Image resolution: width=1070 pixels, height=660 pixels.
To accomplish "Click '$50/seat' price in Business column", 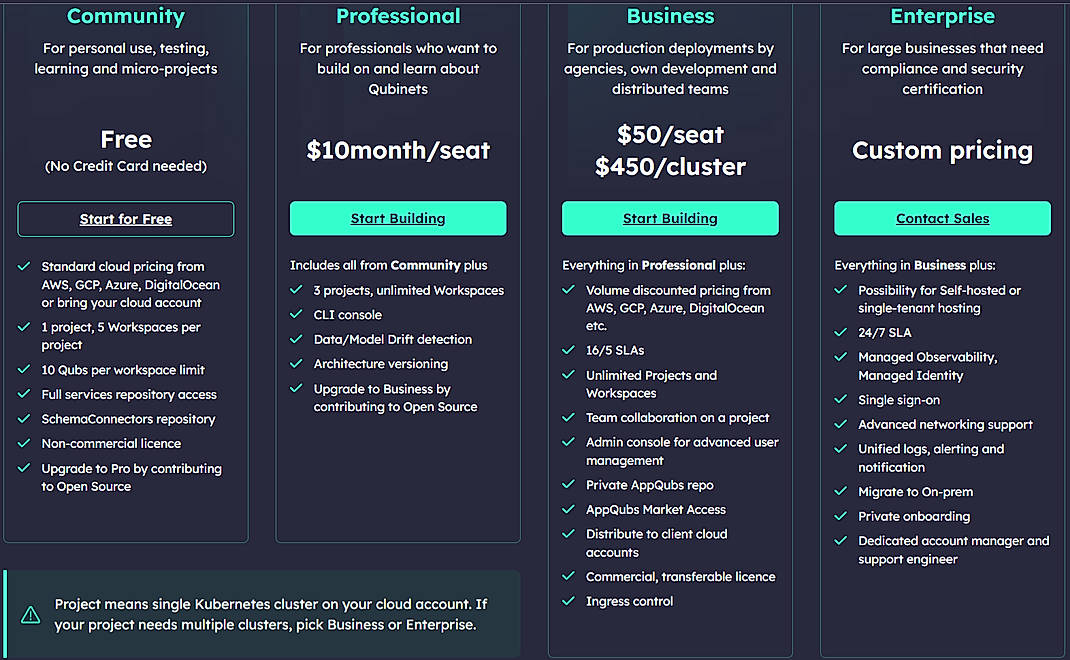I will point(670,135).
